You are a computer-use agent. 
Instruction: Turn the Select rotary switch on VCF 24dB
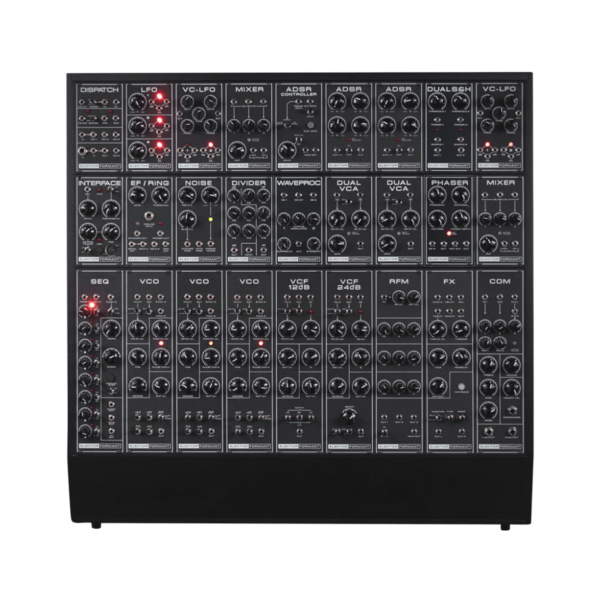(x=349, y=416)
